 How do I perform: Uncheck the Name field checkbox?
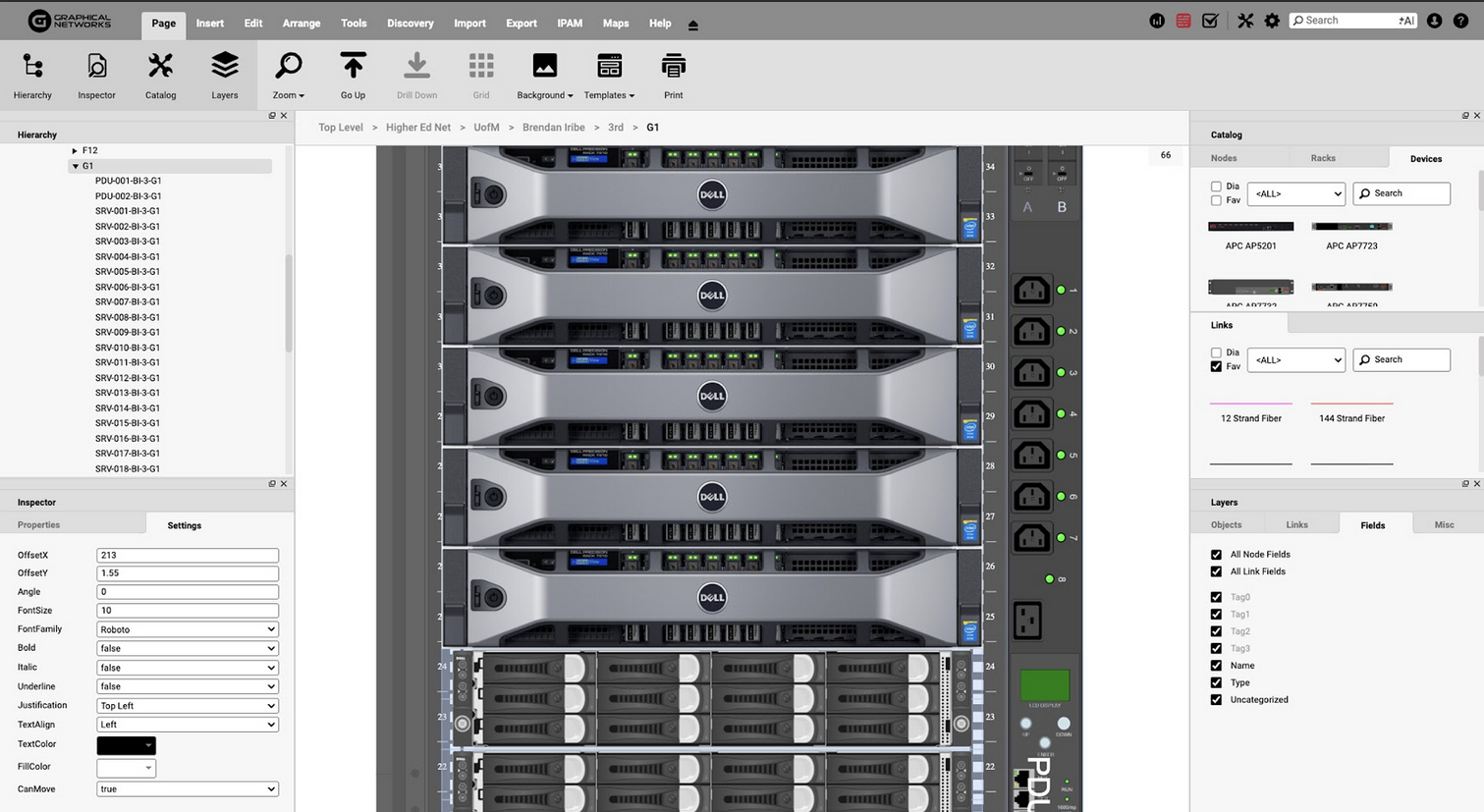coord(1216,666)
